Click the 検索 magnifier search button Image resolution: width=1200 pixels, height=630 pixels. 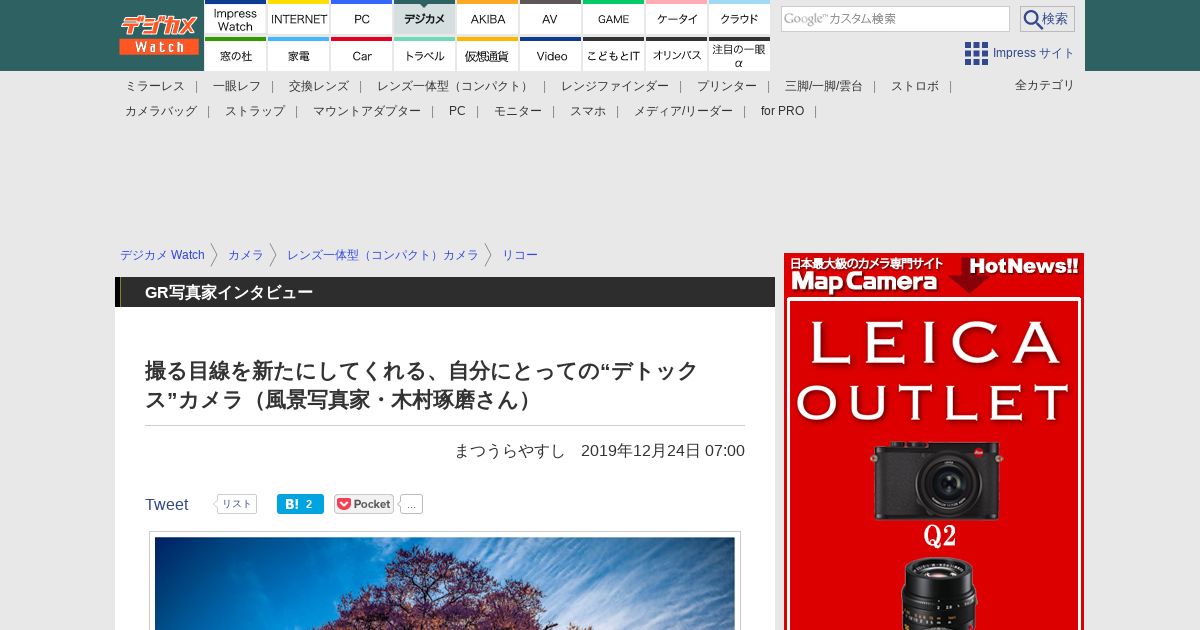point(1047,19)
